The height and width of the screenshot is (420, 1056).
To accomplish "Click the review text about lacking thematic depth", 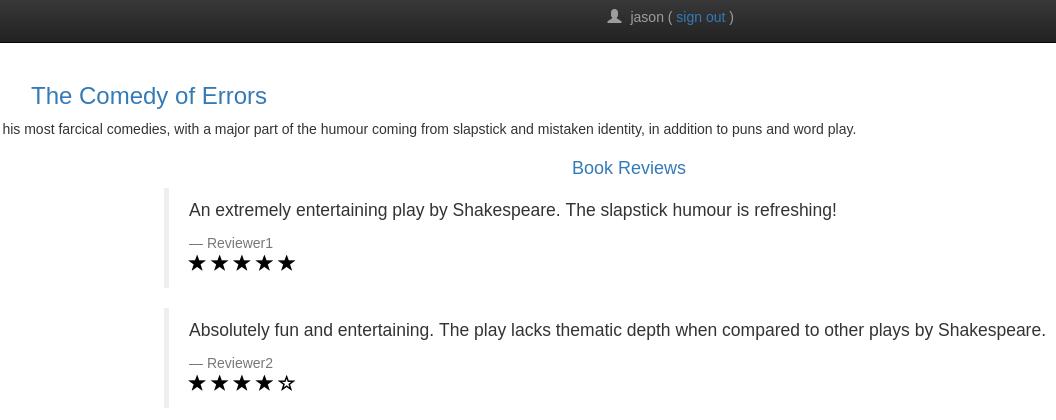I will click(617, 330).
